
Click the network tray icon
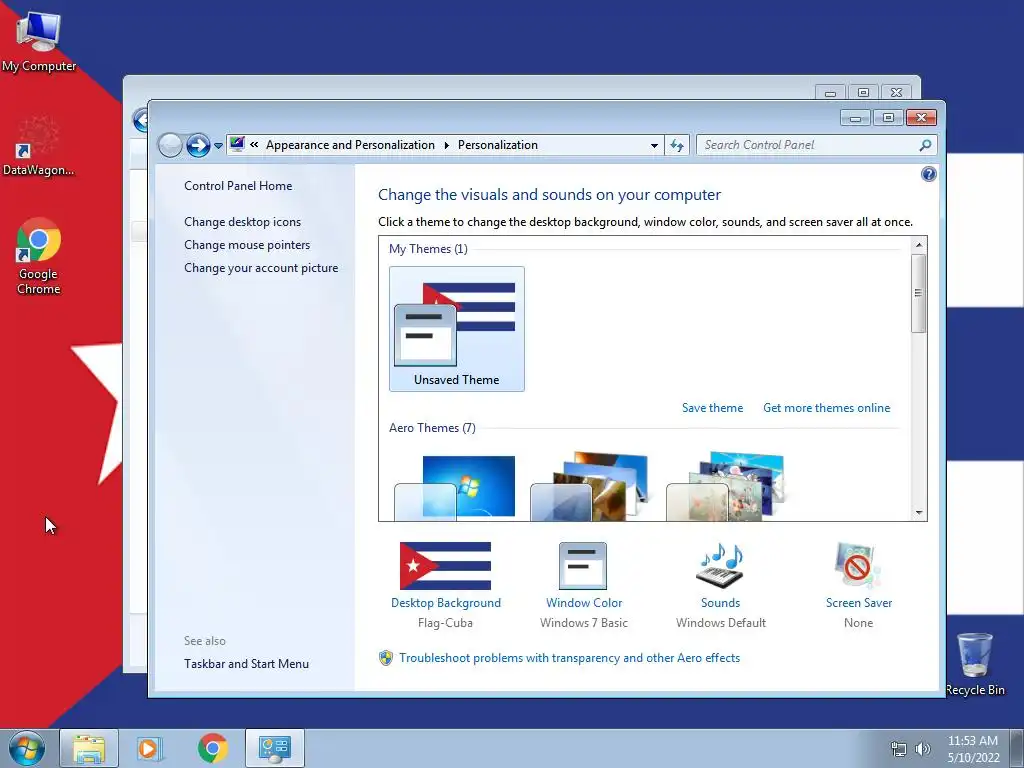click(x=899, y=749)
